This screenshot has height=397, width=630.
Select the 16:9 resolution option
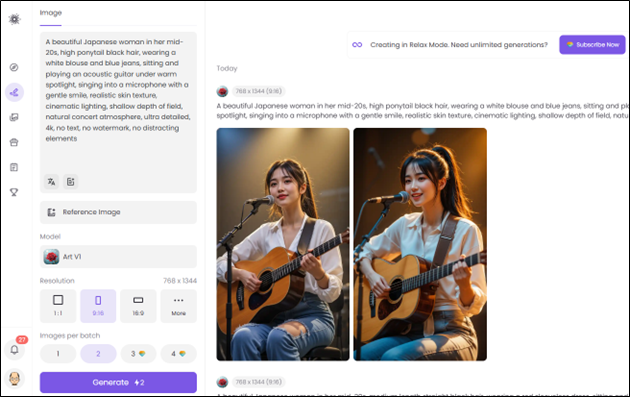[x=138, y=306]
